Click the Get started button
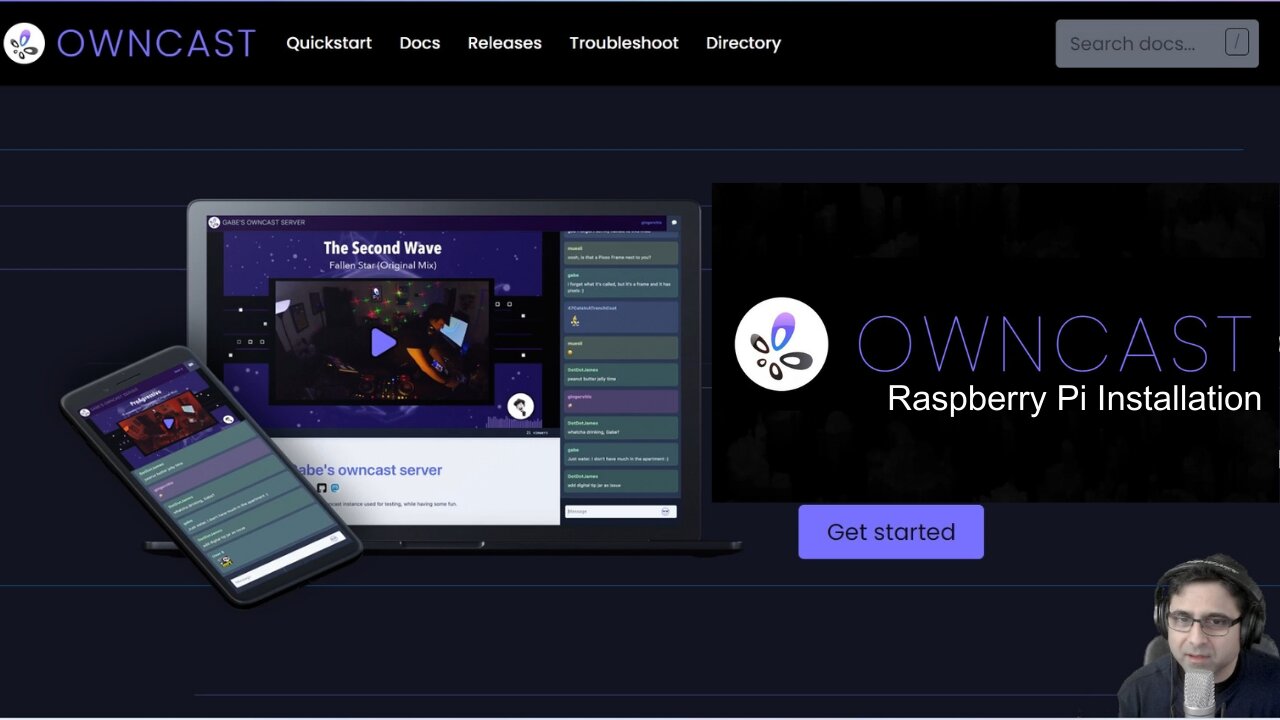 coord(890,531)
